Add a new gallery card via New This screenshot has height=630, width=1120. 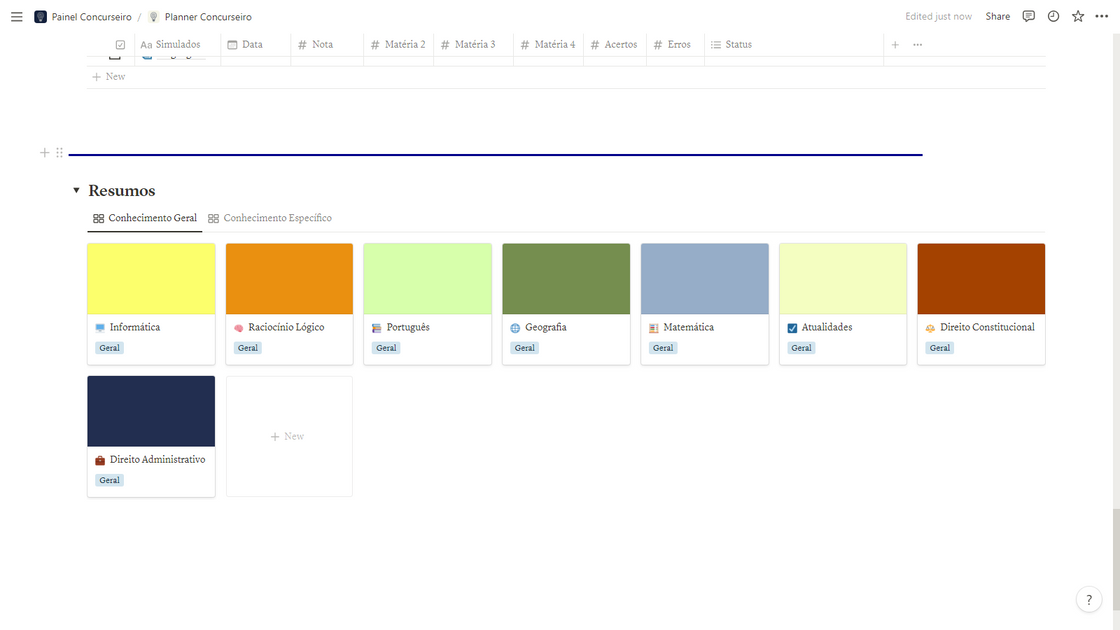289,436
